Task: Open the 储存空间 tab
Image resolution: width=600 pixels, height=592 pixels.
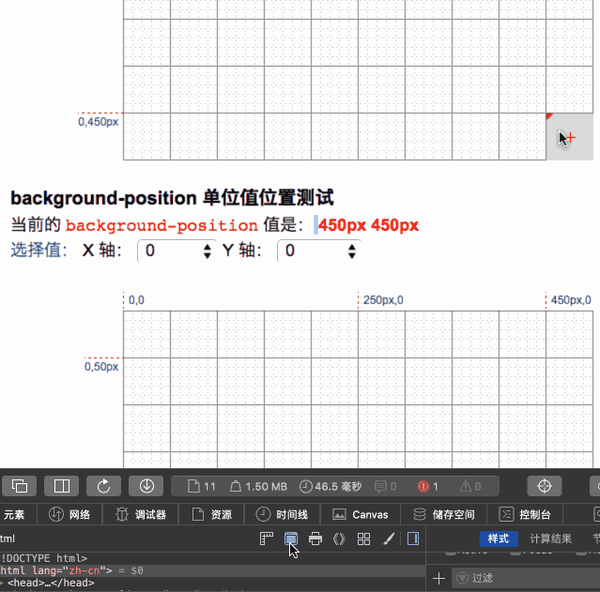Action: pos(443,514)
